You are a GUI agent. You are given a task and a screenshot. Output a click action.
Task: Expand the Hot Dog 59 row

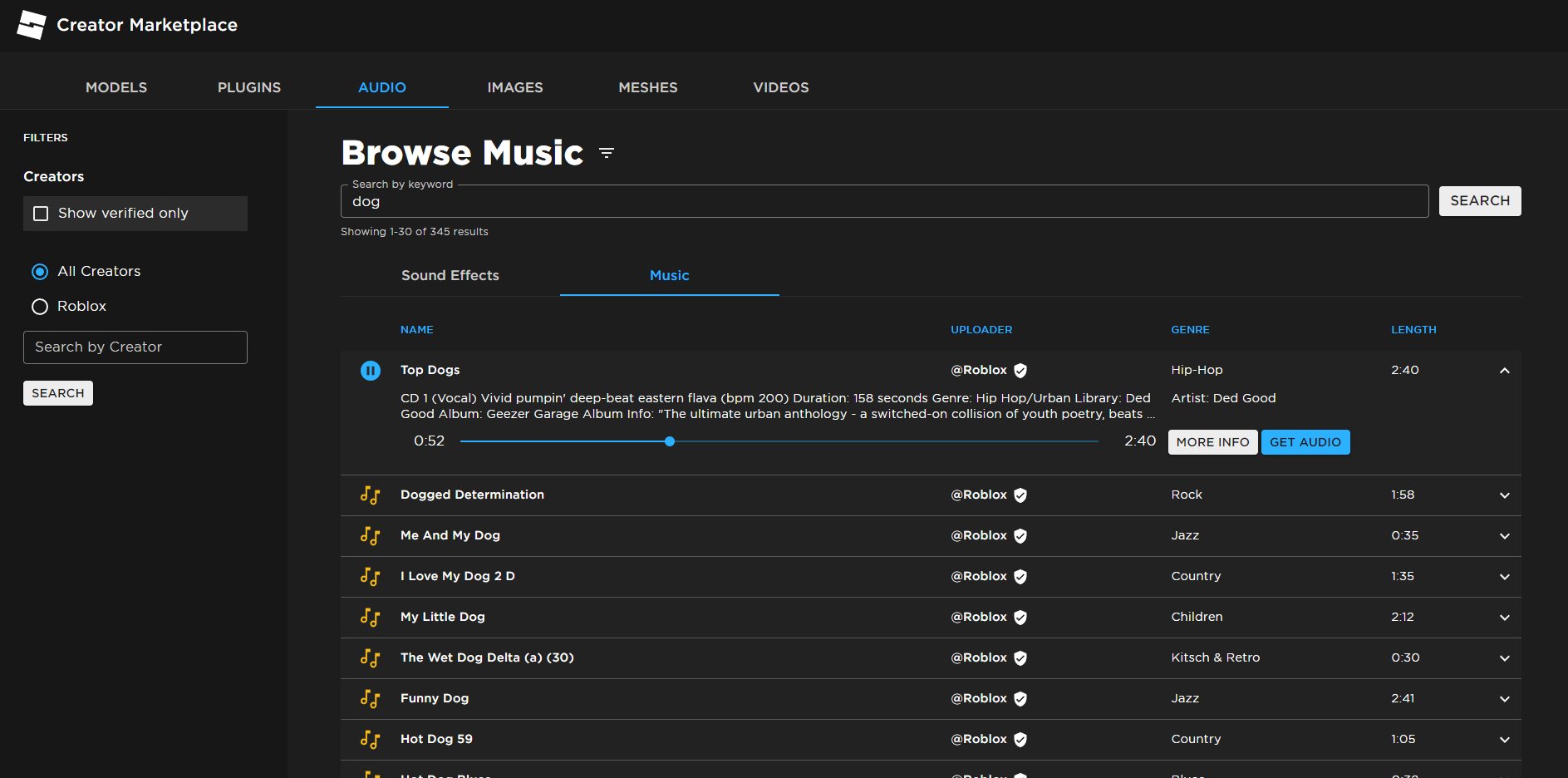1504,740
